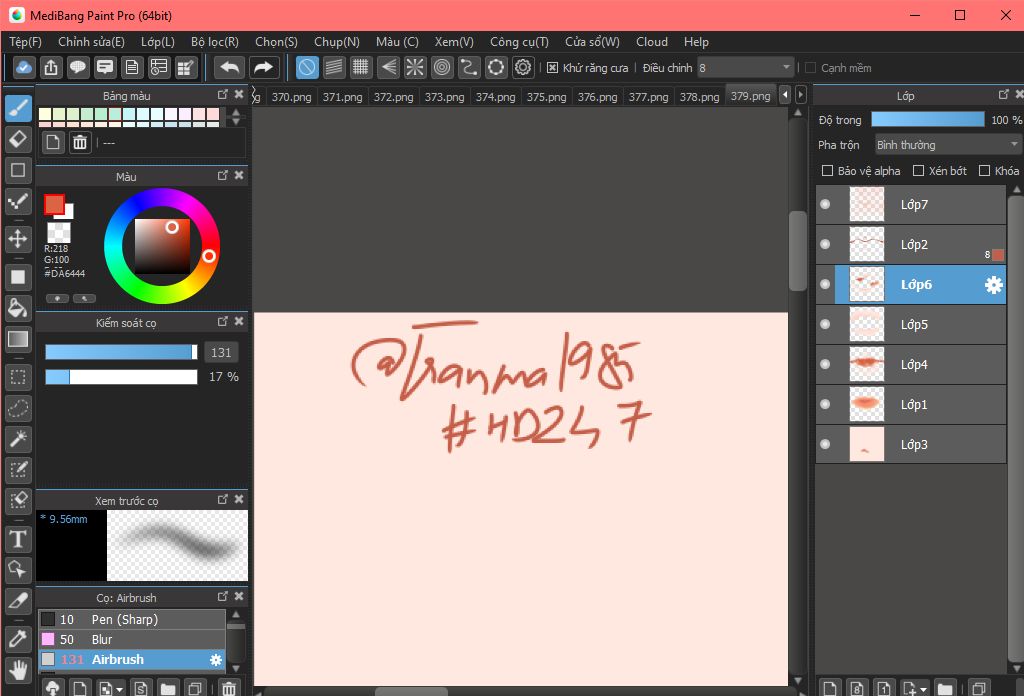Viewport: 1024px width, 696px height.
Task: Switch to the 375.png tab
Action: [547, 97]
